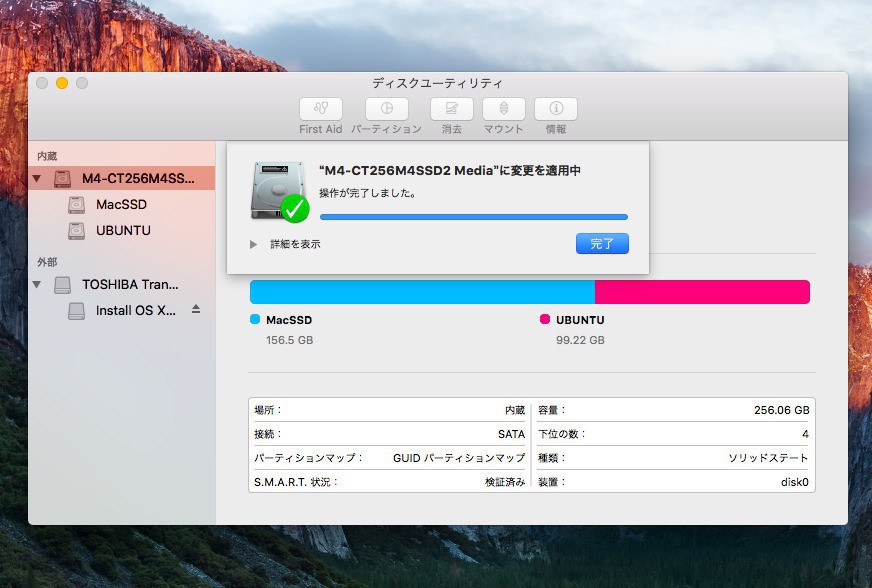Select the TOSHIBA Tran... drive row
Image resolution: width=872 pixels, height=588 pixels.
[122, 285]
